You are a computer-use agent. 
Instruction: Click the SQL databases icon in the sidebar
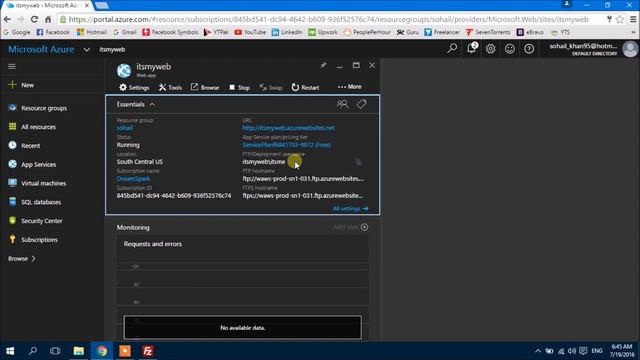pyautogui.click(x=13, y=202)
